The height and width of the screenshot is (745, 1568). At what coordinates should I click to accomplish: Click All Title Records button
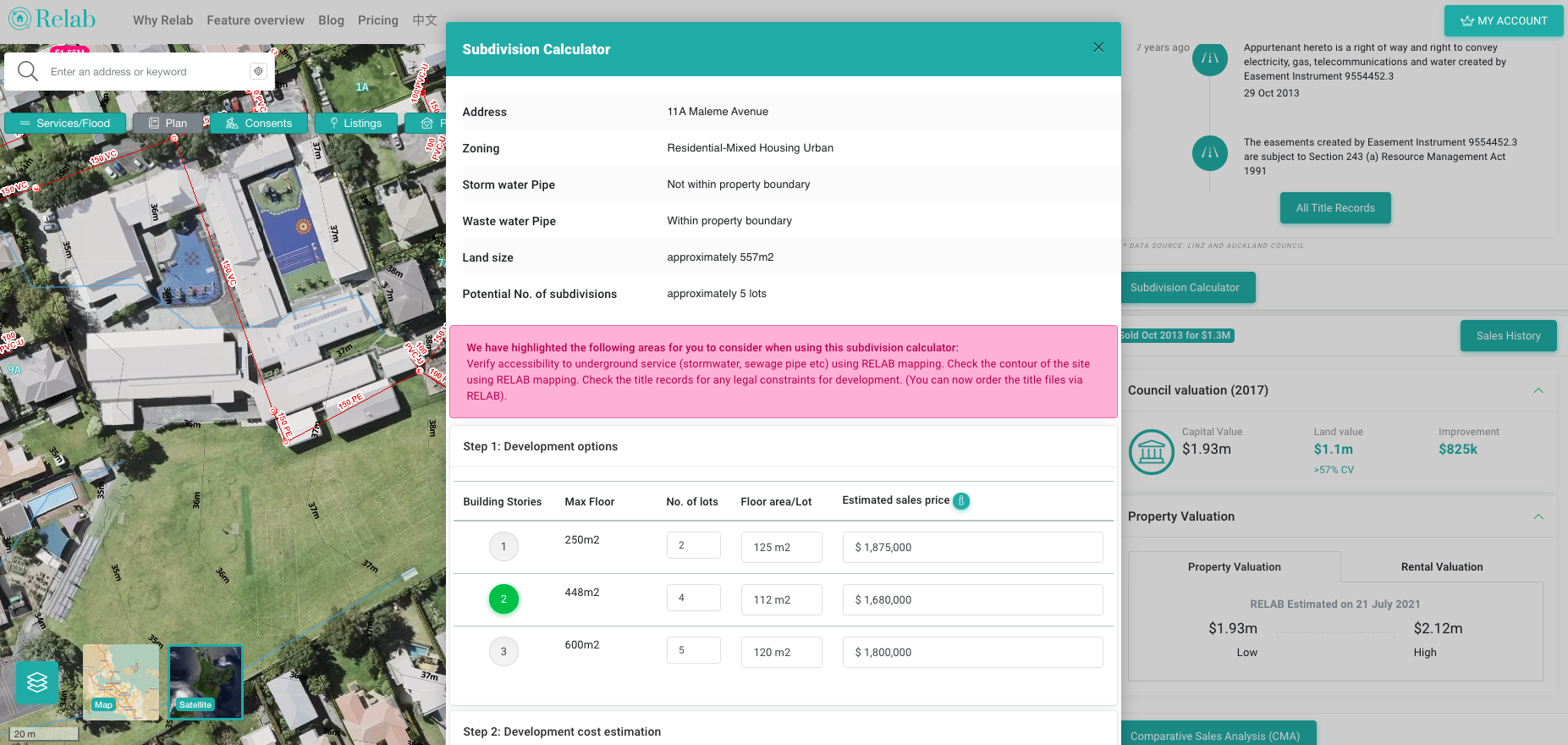[x=1335, y=208]
